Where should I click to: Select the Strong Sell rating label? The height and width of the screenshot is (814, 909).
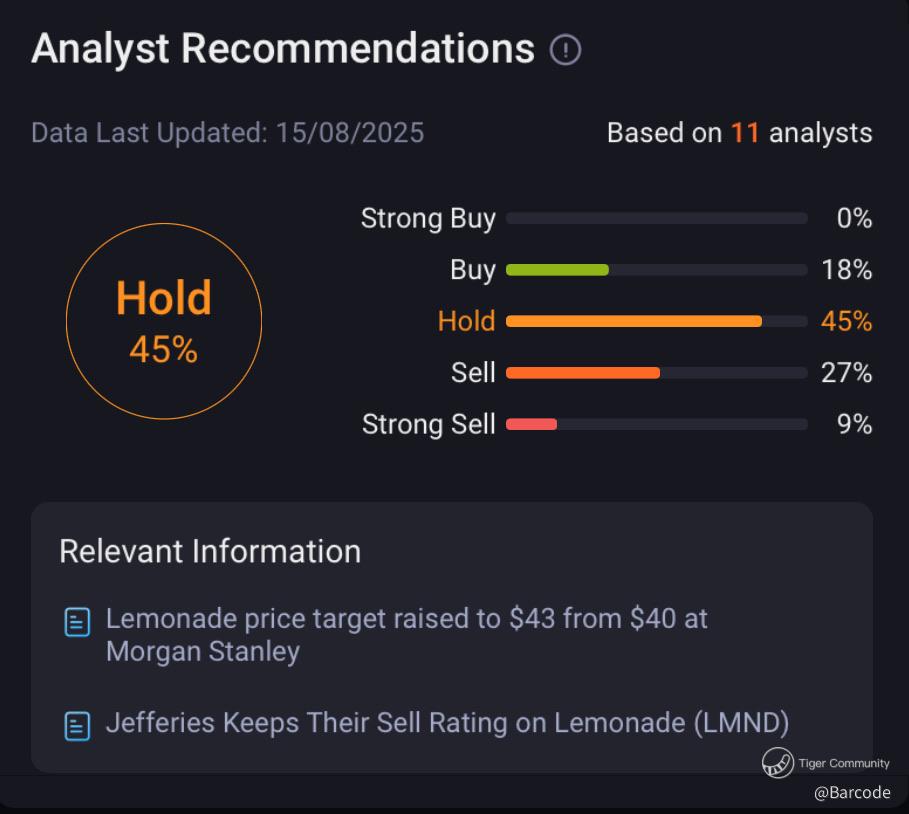pos(428,424)
